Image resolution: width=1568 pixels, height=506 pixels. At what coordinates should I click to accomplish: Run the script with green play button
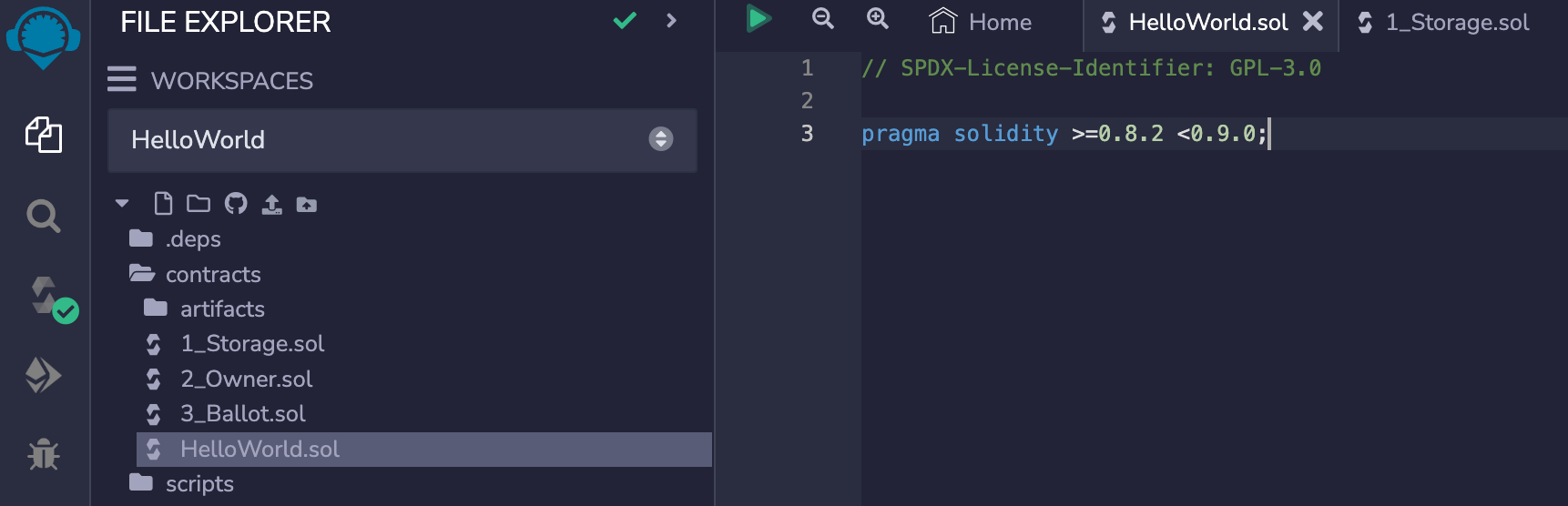(759, 19)
